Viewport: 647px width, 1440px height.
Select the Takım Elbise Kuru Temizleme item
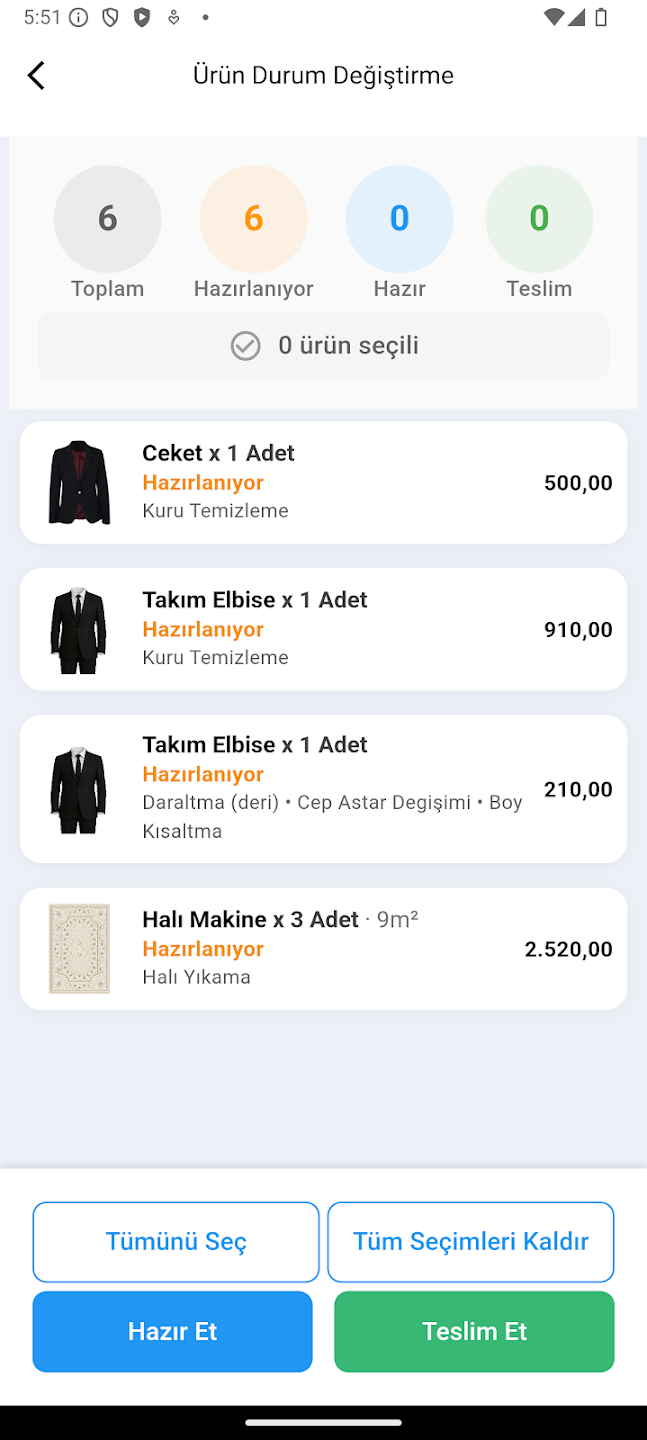(x=323, y=629)
